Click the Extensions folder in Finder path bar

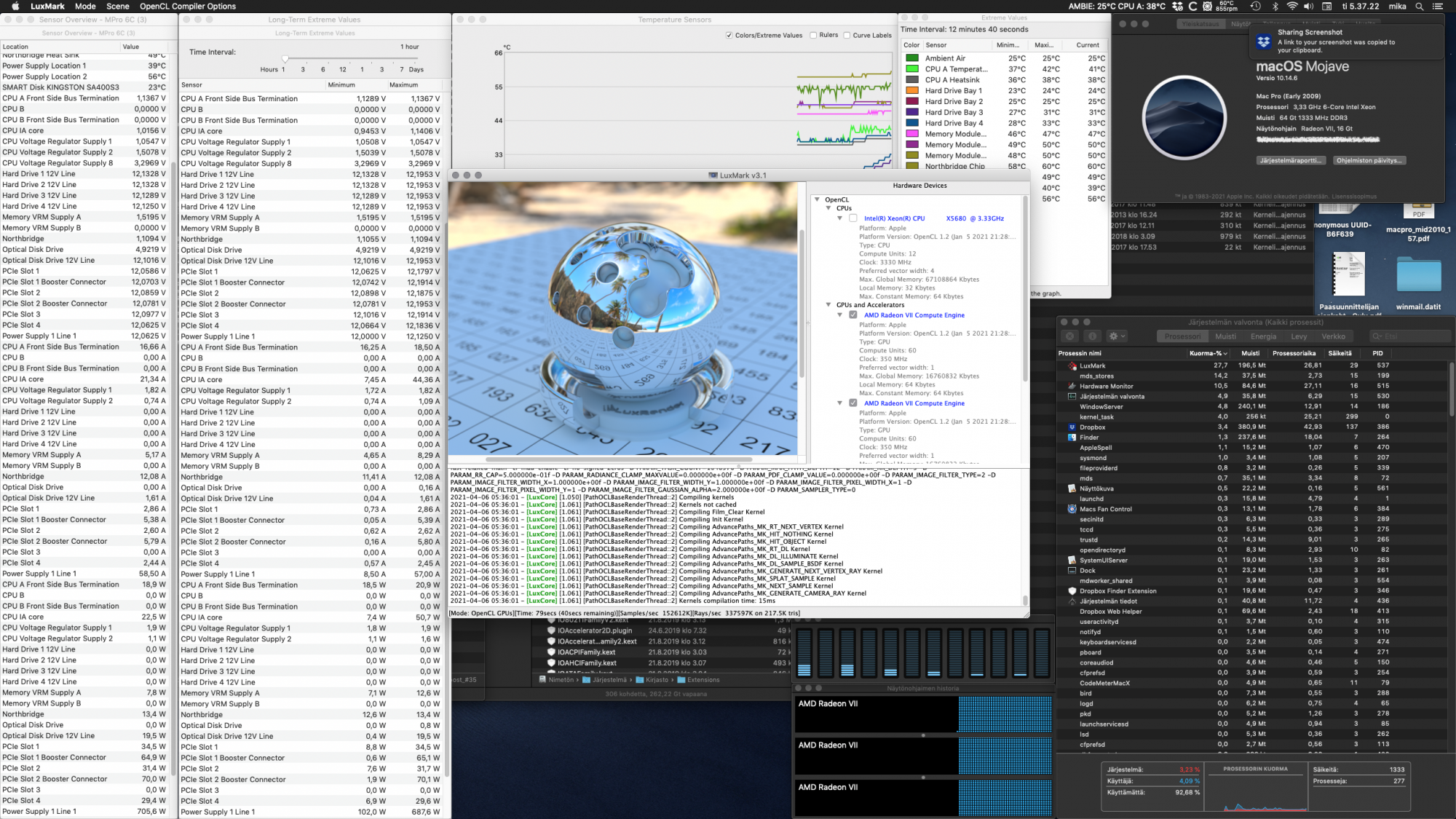coord(698,680)
